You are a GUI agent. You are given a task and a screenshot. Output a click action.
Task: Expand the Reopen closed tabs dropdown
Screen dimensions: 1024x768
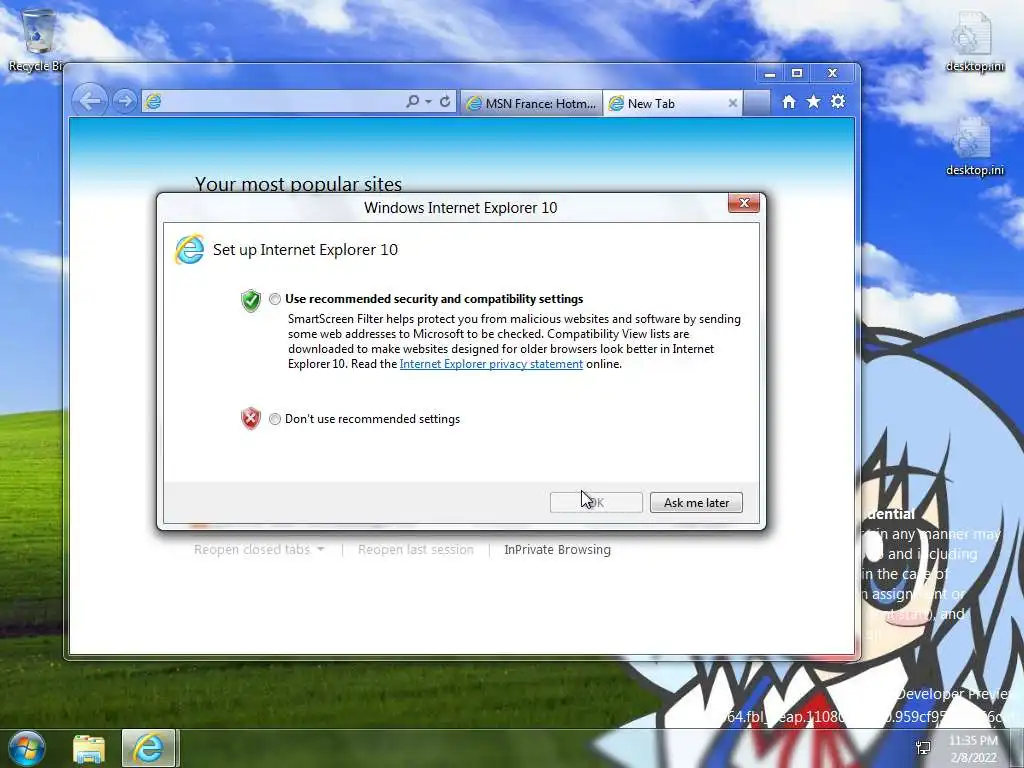coord(259,550)
